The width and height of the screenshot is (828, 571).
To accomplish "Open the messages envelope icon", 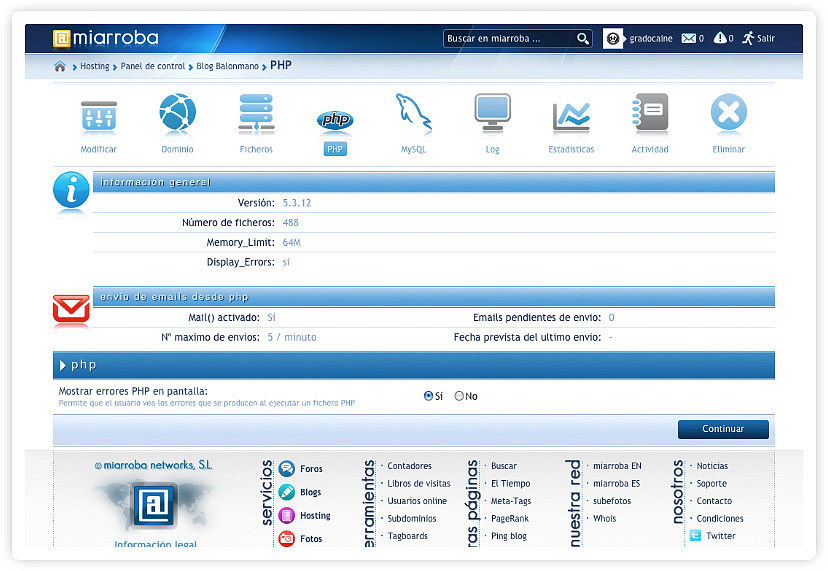I will click(689, 38).
